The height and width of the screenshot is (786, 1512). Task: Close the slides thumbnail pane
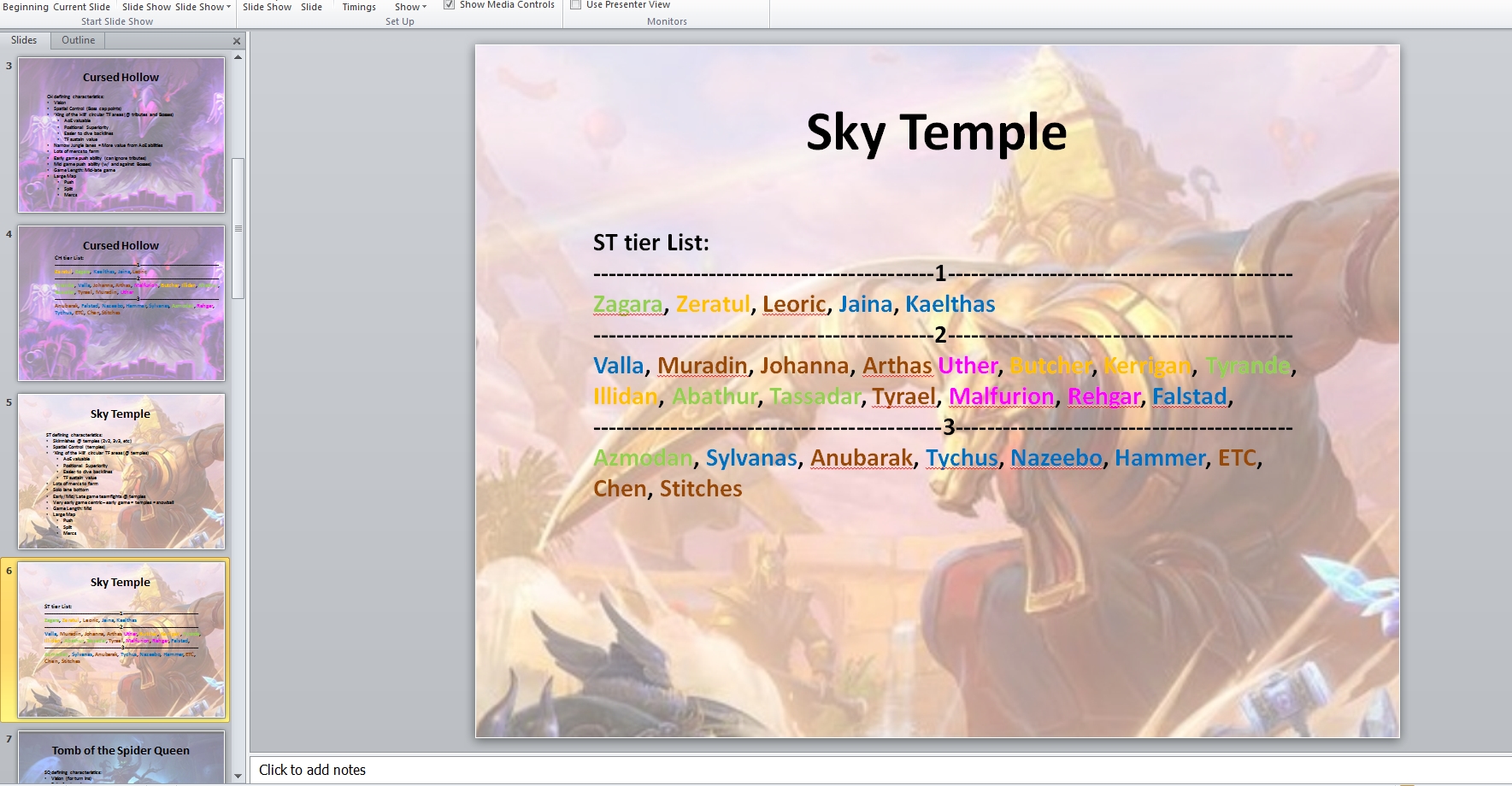point(237,41)
